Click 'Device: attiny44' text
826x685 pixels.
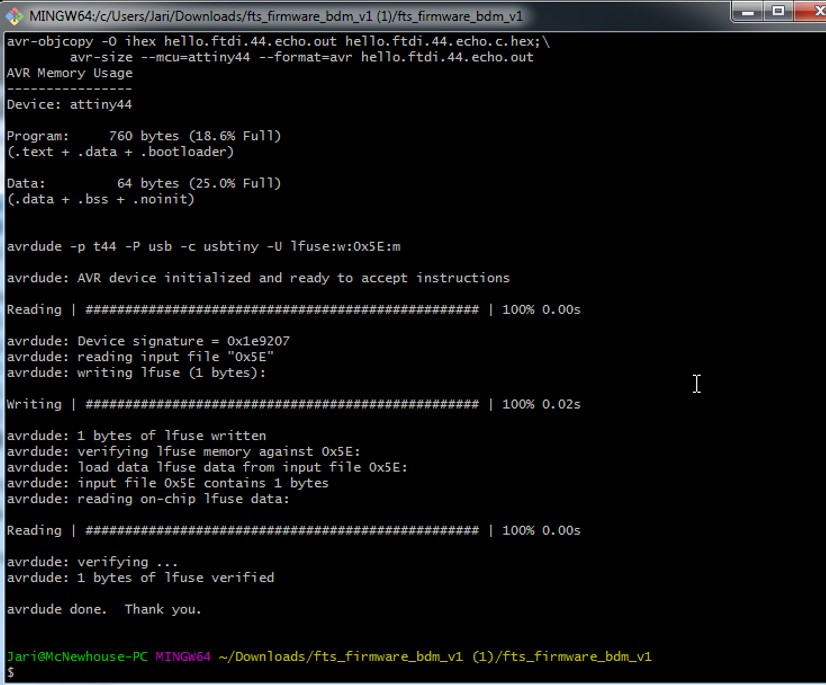tap(69, 104)
